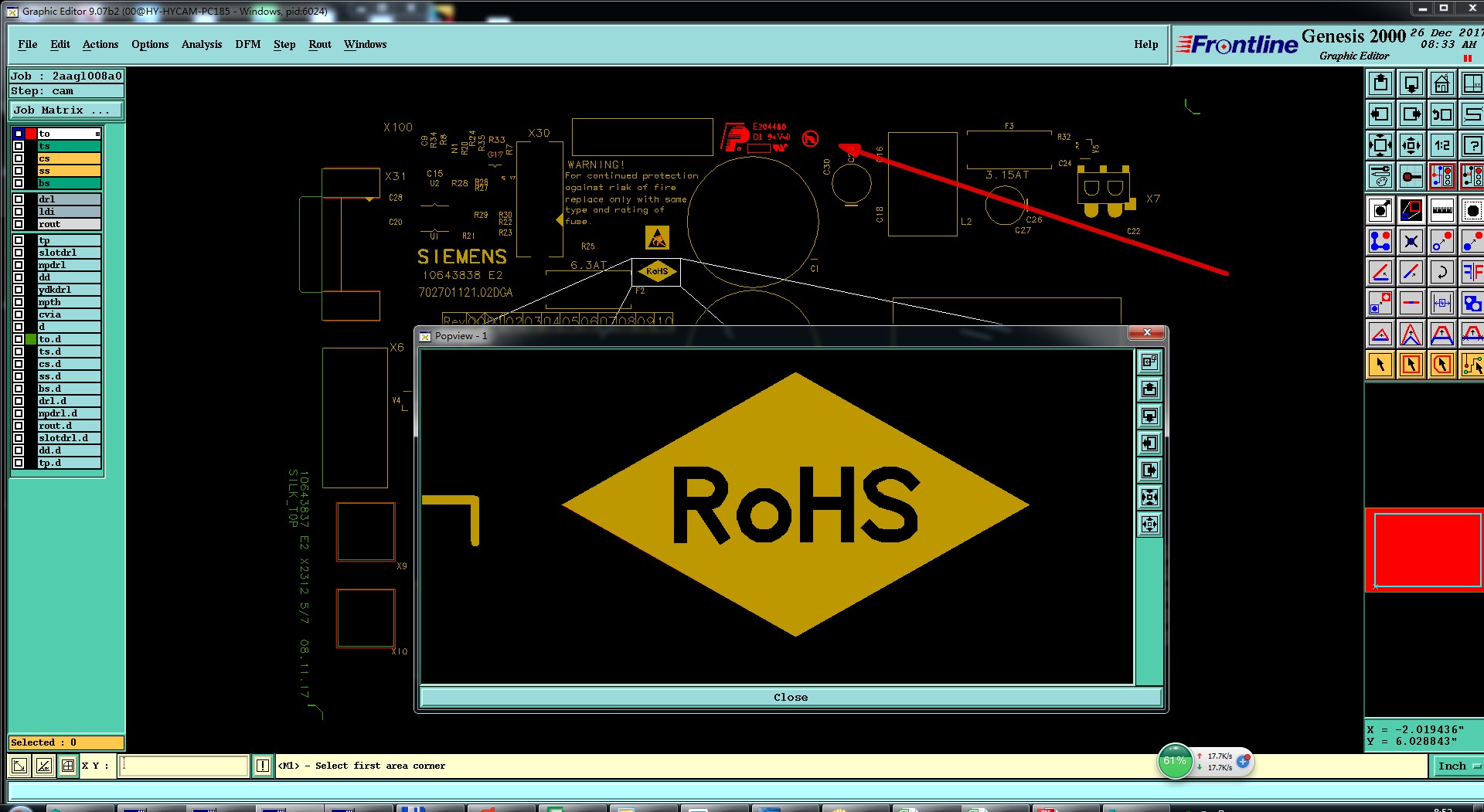Click the pan left icon in Popview

click(x=1150, y=443)
